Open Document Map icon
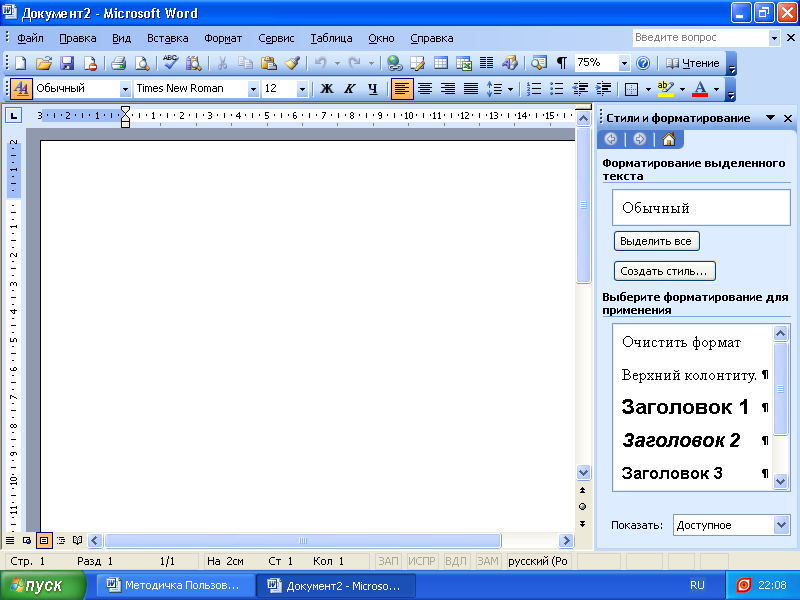The width and height of the screenshot is (800, 600). click(x=538, y=63)
